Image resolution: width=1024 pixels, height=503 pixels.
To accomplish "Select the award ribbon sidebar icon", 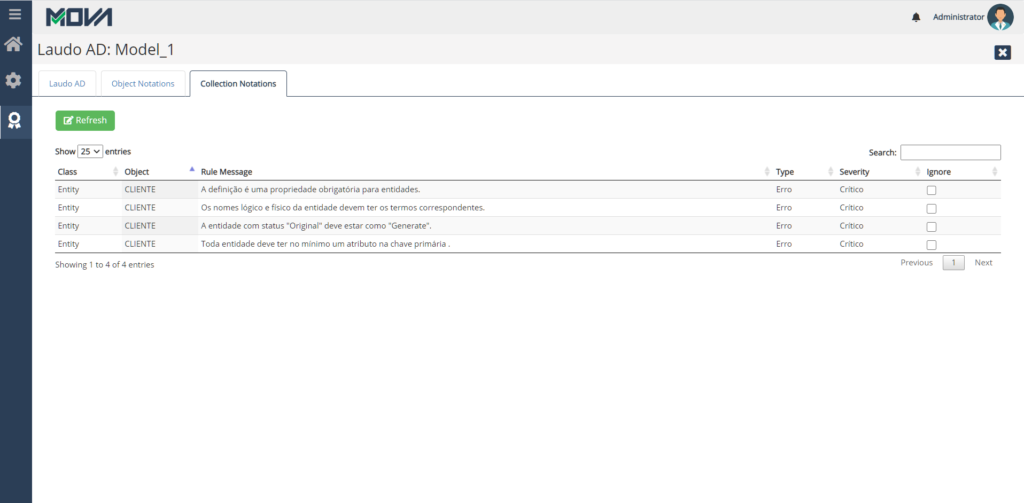I will [x=15, y=120].
